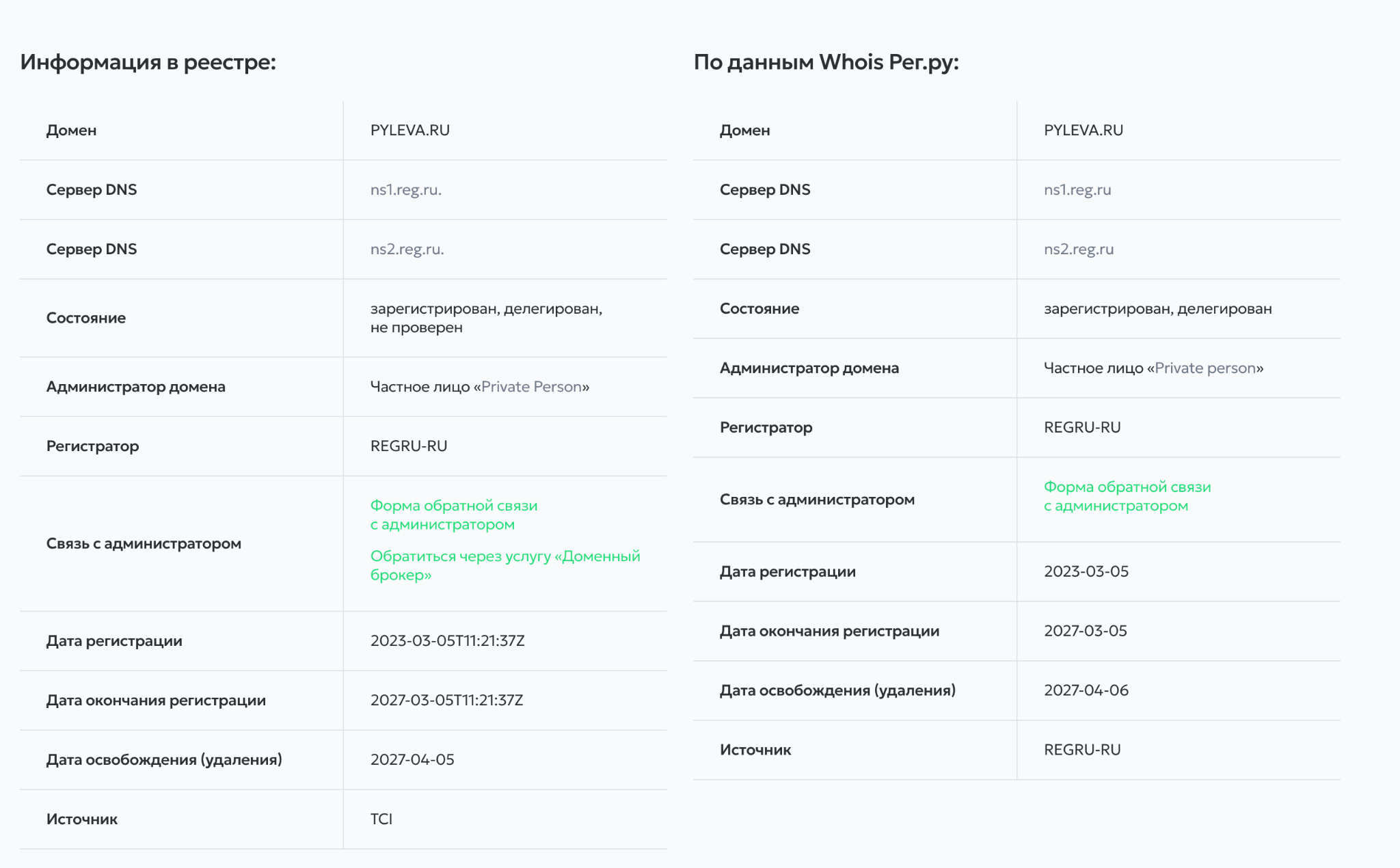Click REGRU-RU value in the Источник row
The width and height of the screenshot is (1400, 868).
(x=1082, y=750)
